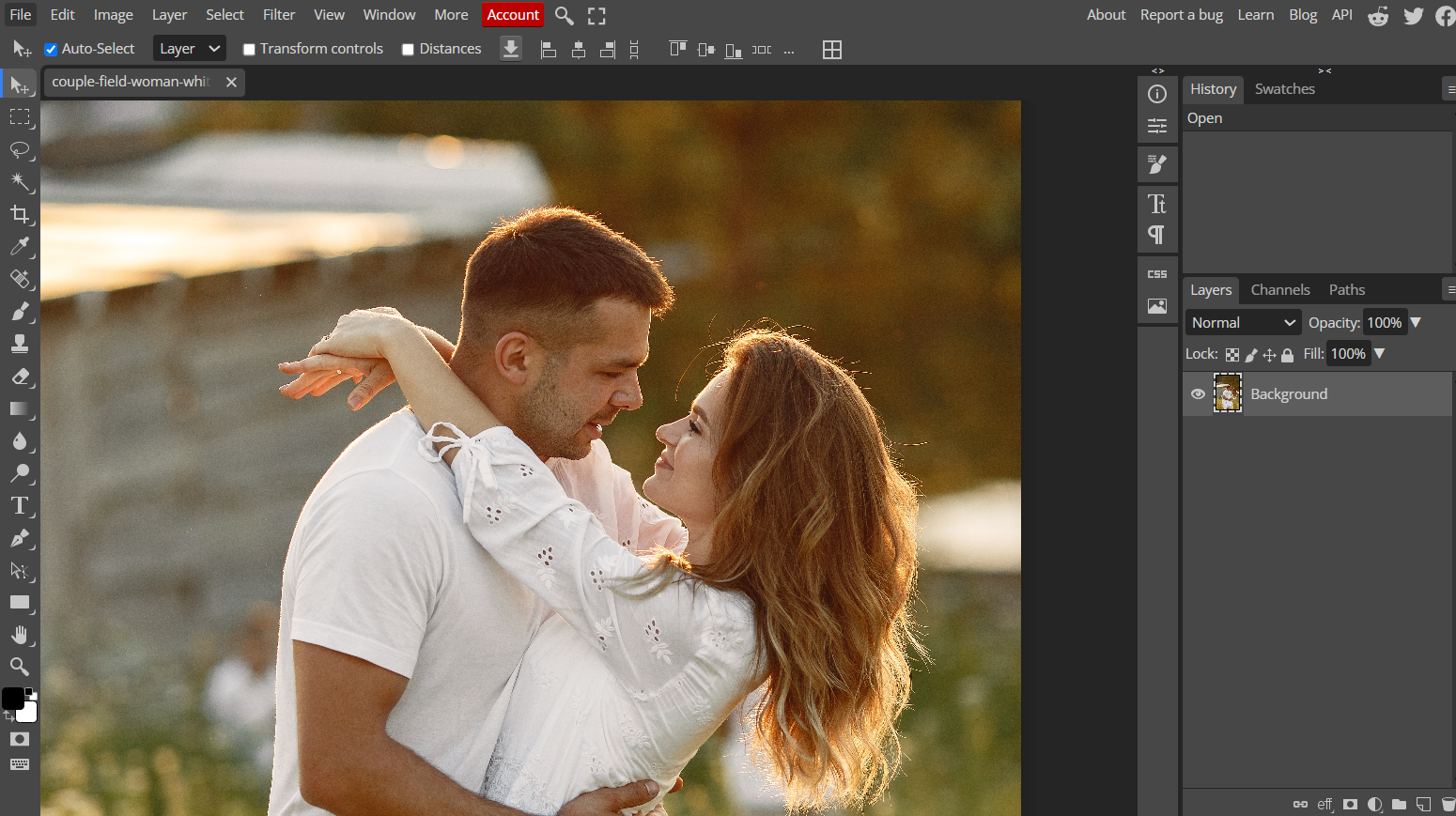Create a new layer
1456x816 pixels.
(x=1422, y=805)
